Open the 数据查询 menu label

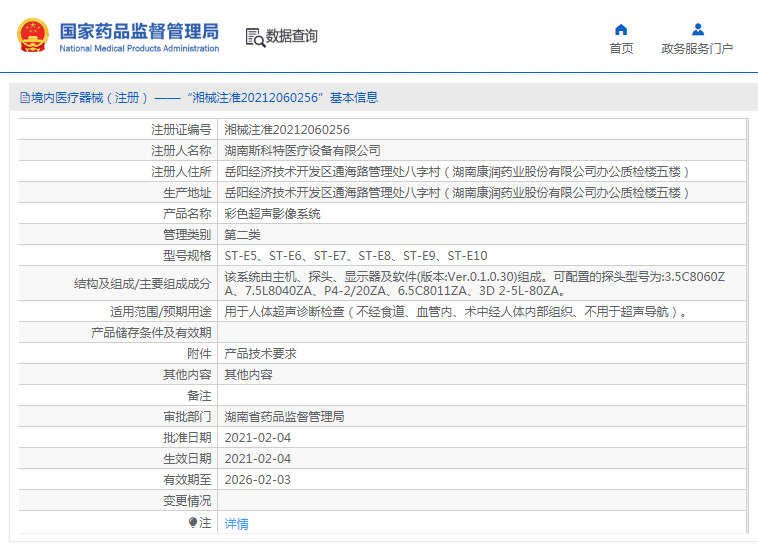[x=291, y=37]
